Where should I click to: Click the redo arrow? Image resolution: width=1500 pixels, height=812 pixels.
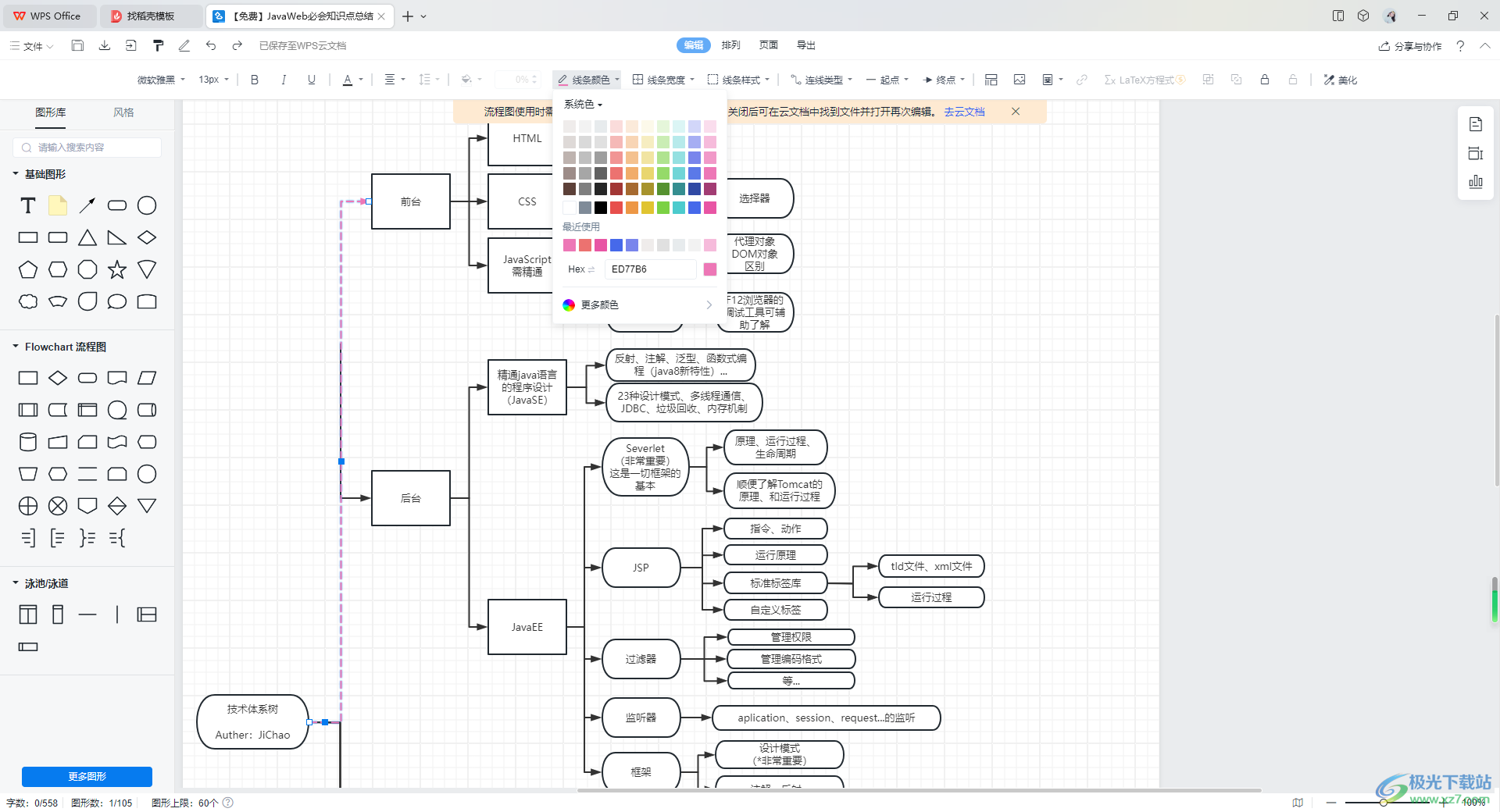237,45
